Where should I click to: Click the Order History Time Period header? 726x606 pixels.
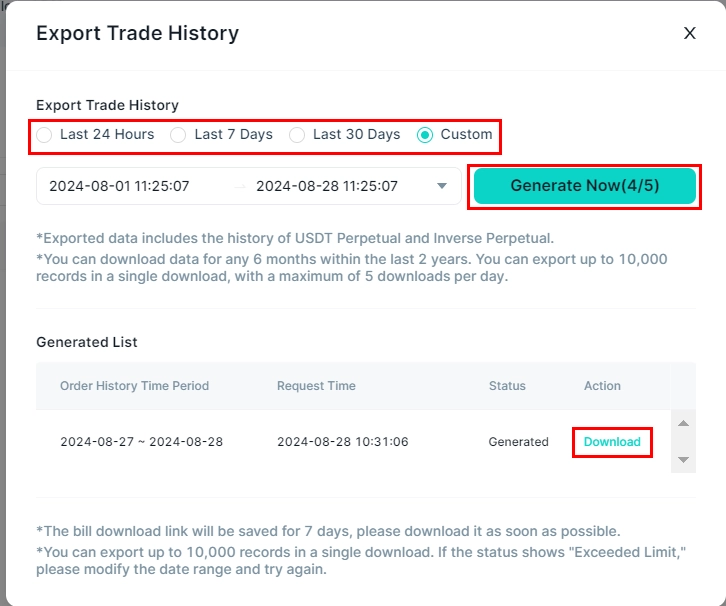(134, 386)
